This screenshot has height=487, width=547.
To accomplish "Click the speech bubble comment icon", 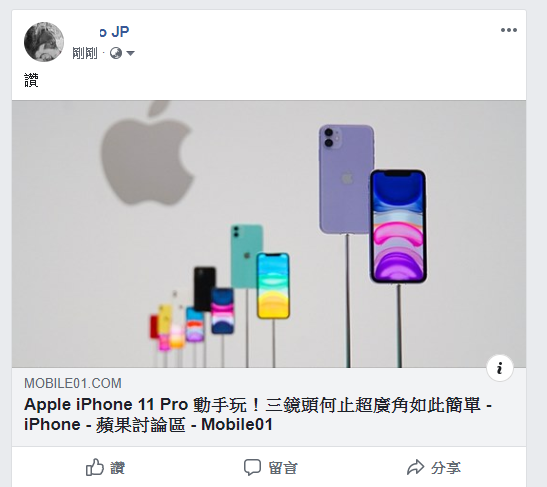I will pyautogui.click(x=252, y=467).
